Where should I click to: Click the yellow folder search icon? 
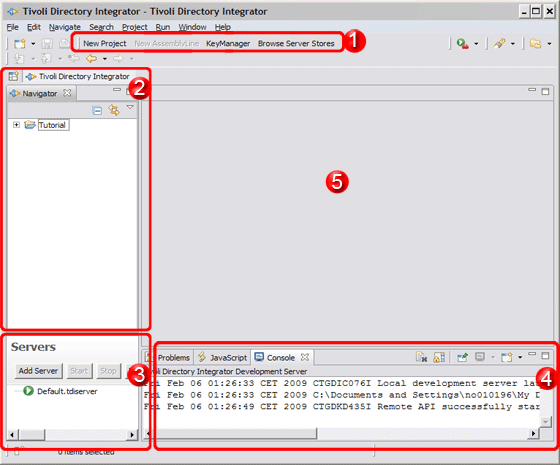pos(535,44)
